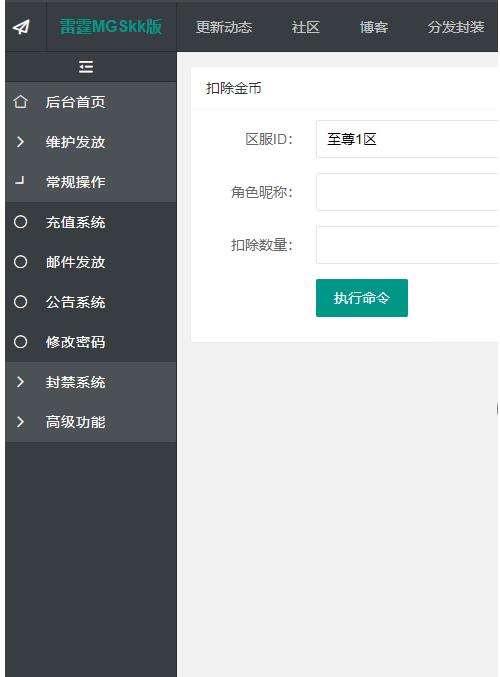The width and height of the screenshot is (500, 677).
Task: Open the 维护发放 sidebar menu
Action: (76, 142)
